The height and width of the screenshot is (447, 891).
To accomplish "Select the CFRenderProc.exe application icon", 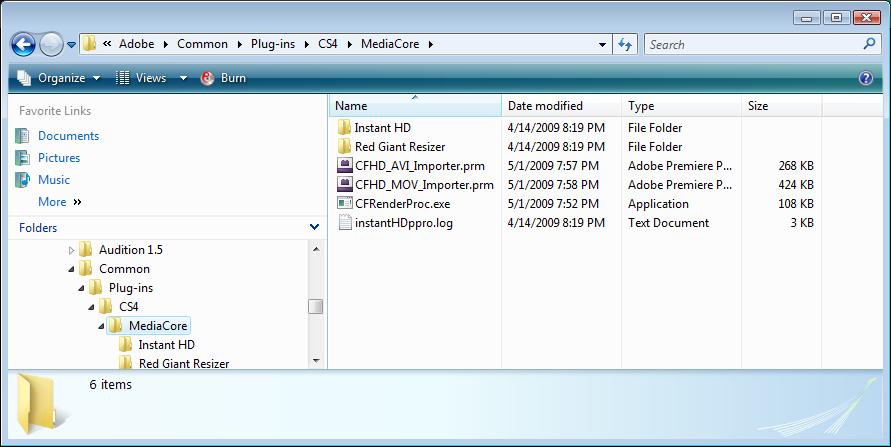I will 345,204.
